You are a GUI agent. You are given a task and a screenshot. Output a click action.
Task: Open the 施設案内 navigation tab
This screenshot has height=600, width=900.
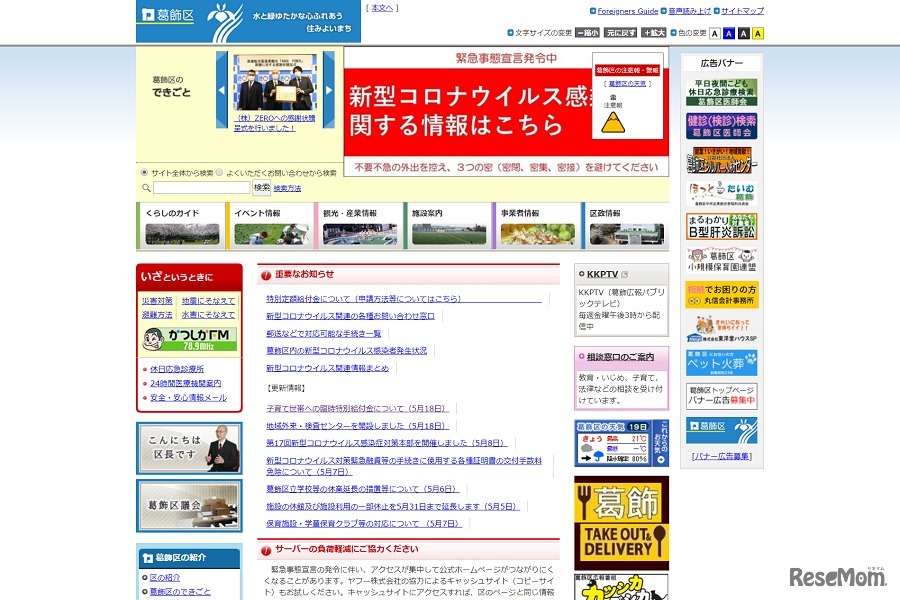(x=448, y=226)
